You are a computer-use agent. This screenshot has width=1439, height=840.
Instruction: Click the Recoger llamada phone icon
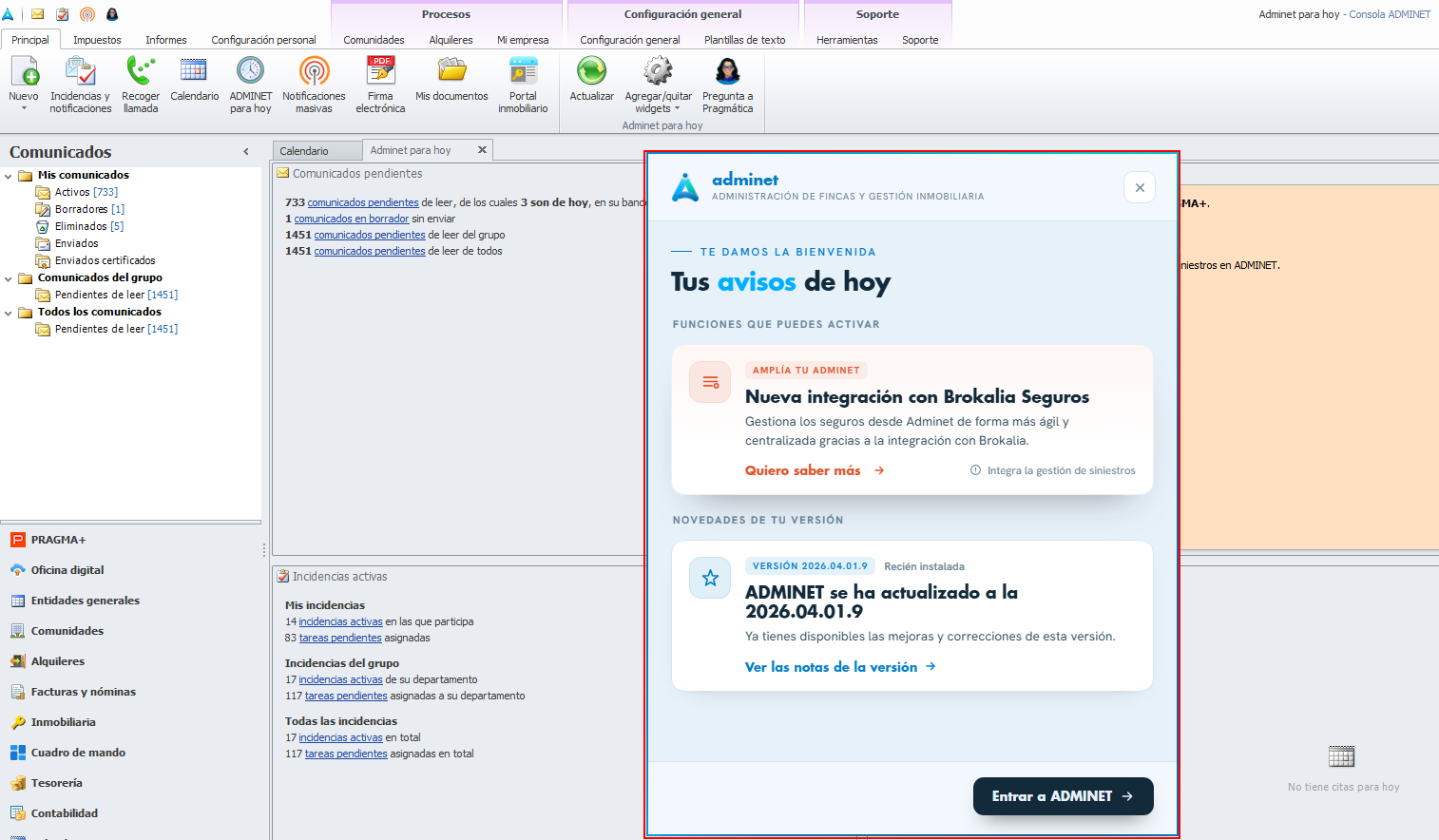tap(141, 71)
